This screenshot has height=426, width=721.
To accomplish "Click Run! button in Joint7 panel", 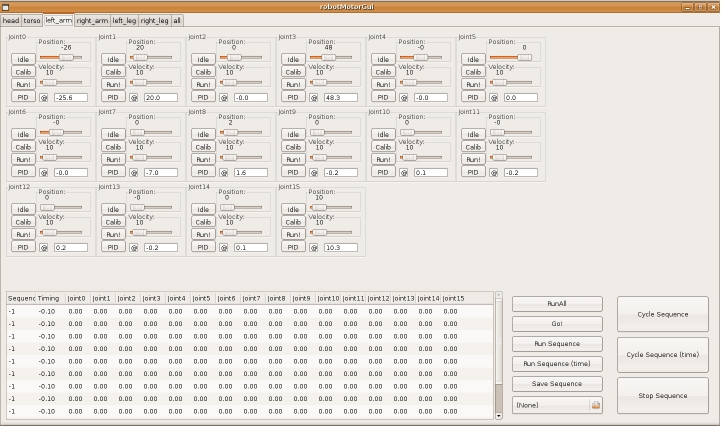I will coord(113,159).
